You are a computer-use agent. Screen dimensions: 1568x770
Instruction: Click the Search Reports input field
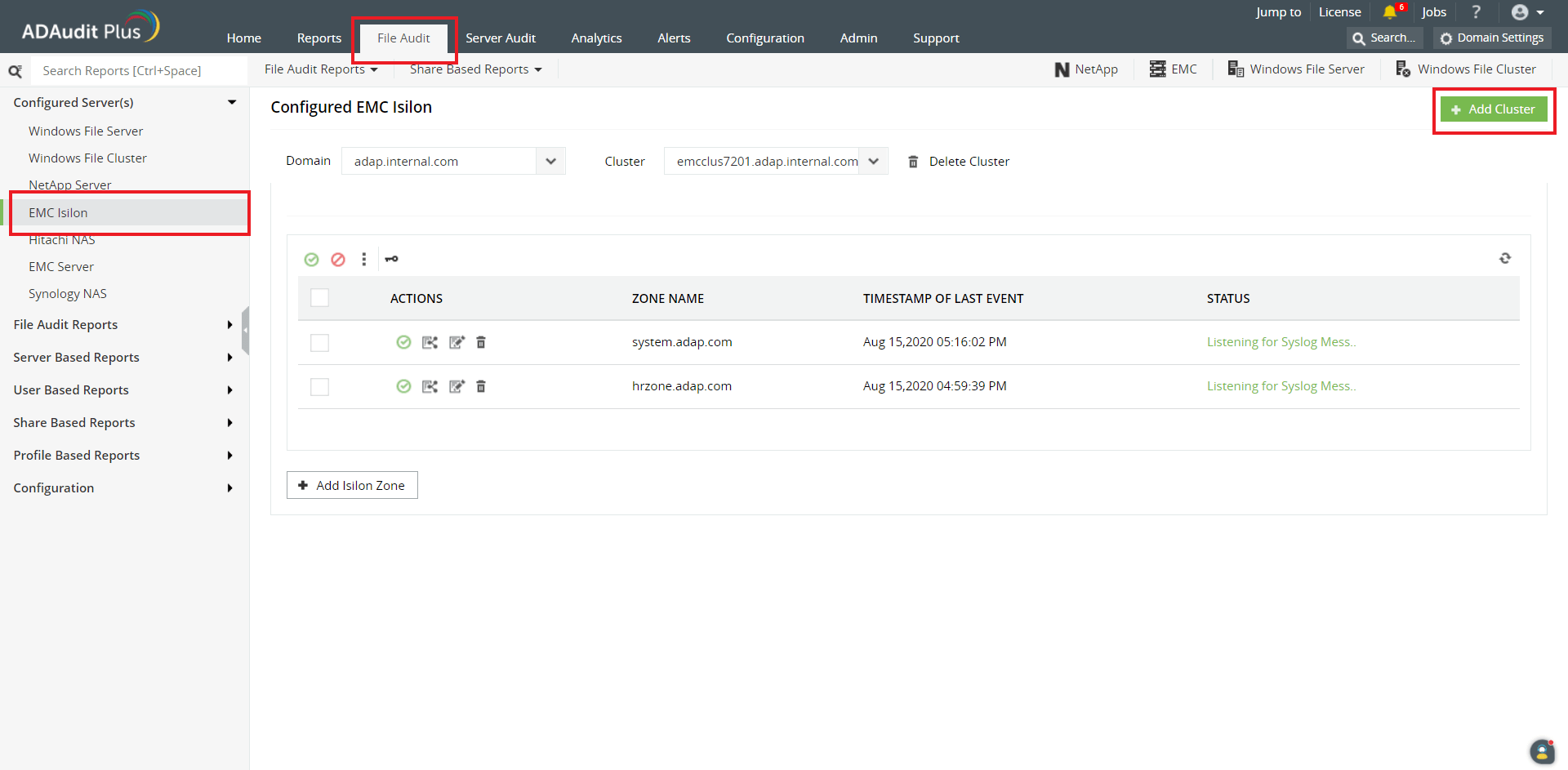pyautogui.click(x=139, y=71)
